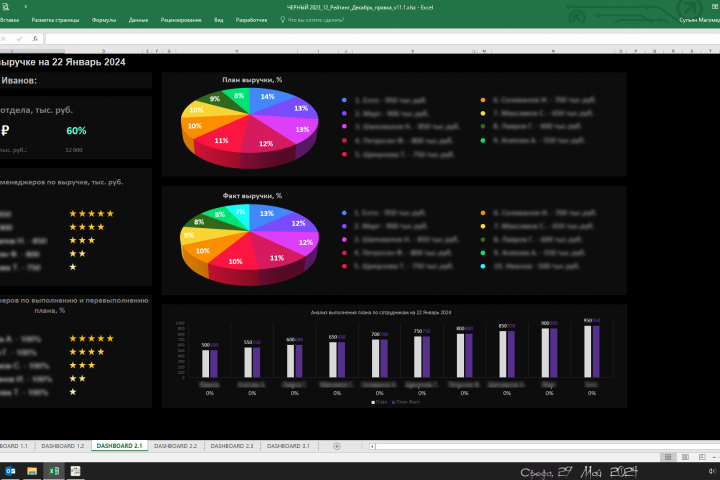
Task: Open the fourth app icon on the taskbar
Action: coord(75,471)
